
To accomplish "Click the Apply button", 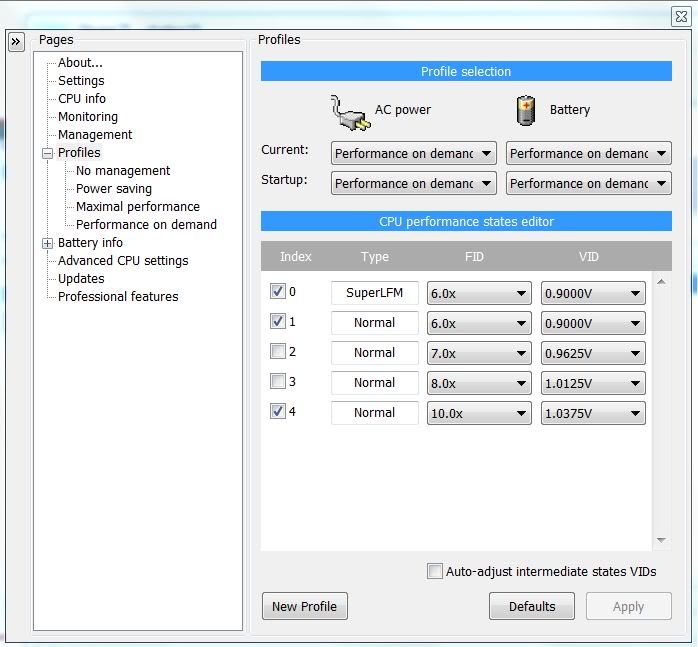I will point(629,606).
